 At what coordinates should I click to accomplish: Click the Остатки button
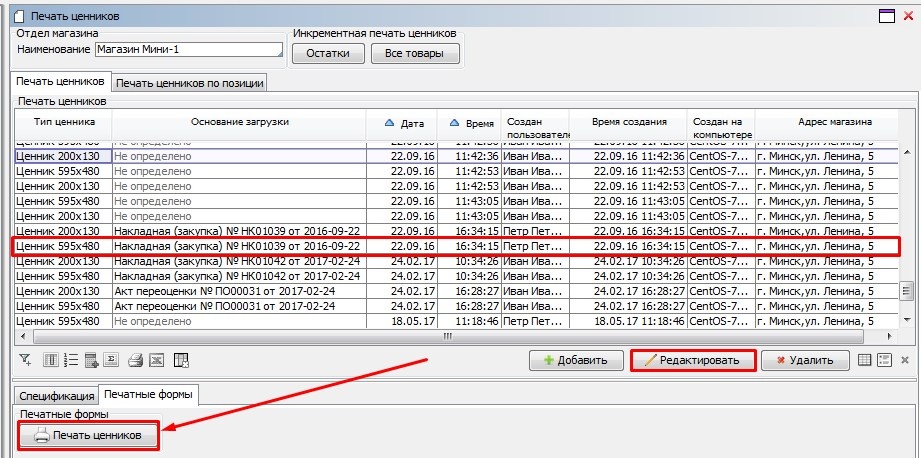(x=327, y=53)
